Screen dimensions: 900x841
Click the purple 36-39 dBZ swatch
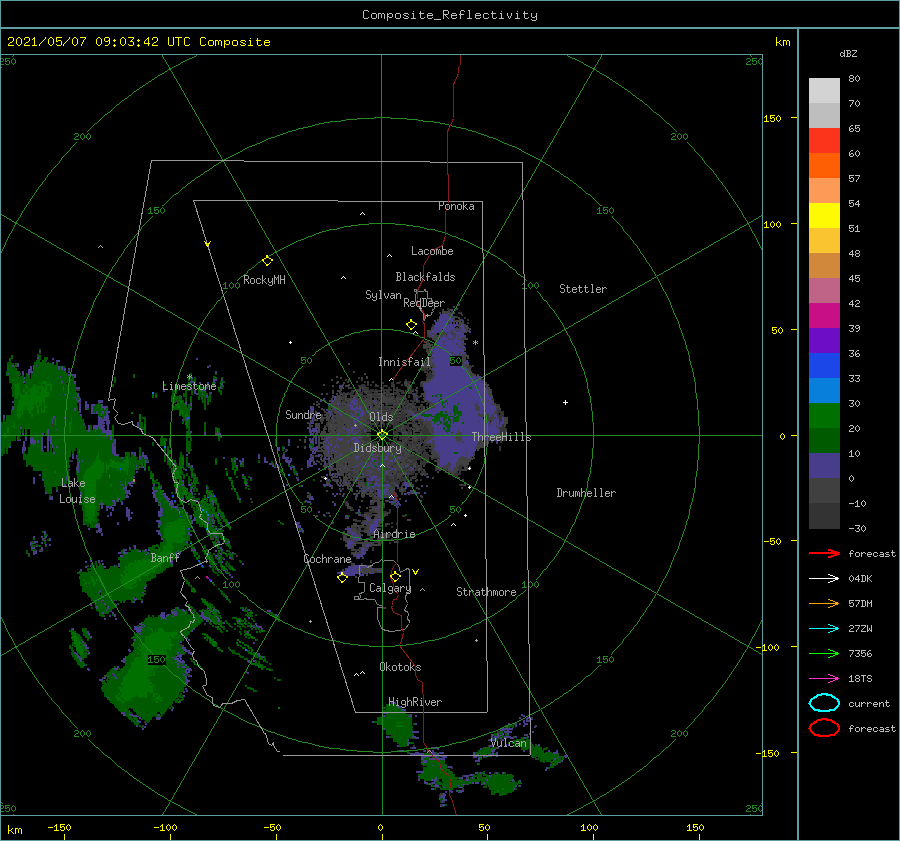pyautogui.click(x=824, y=341)
